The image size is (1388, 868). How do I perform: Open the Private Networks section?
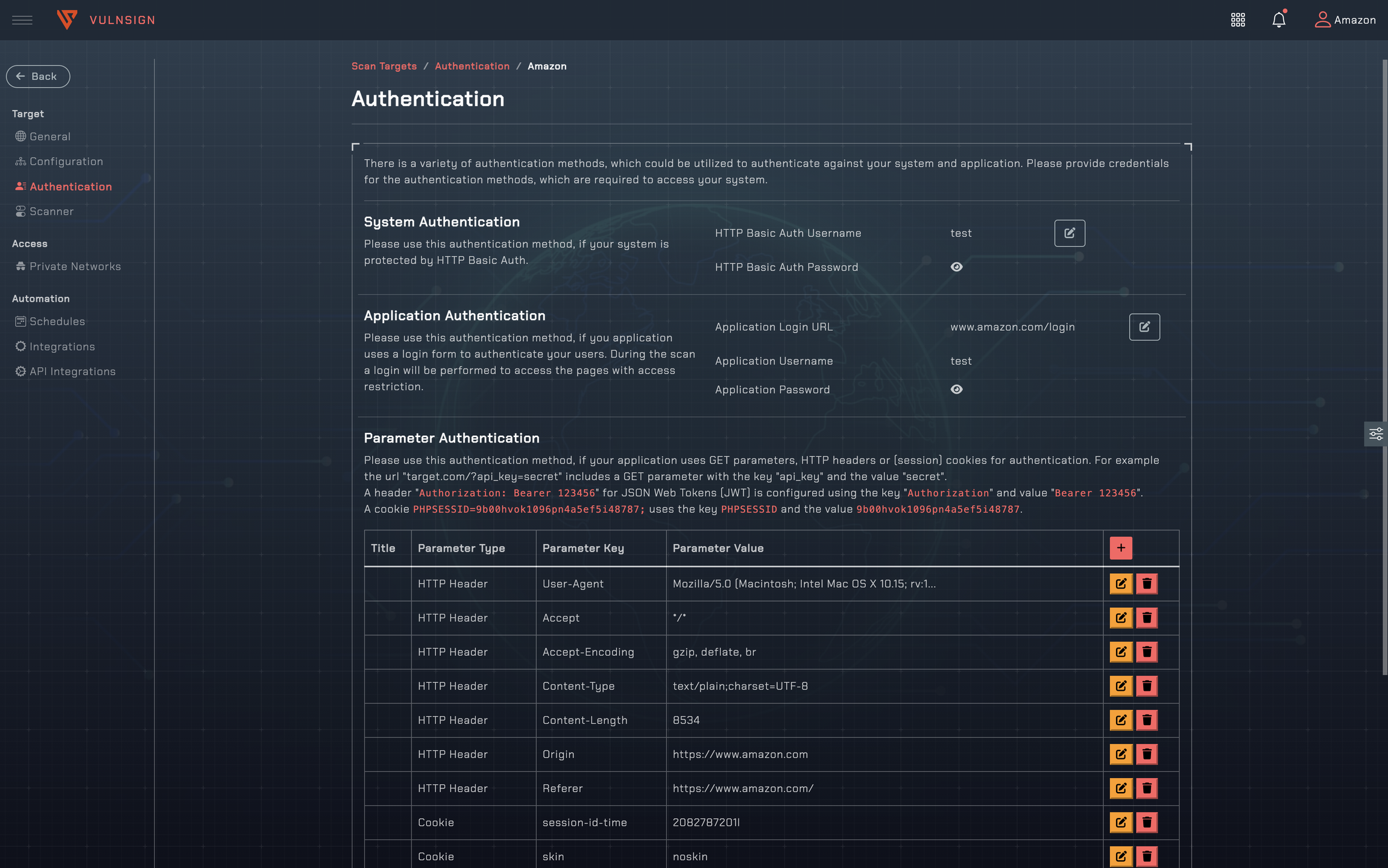click(75, 266)
